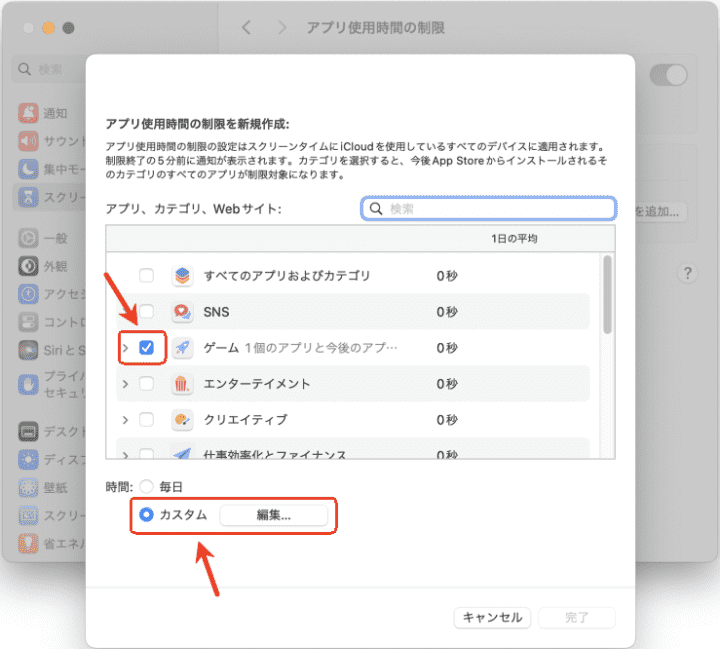Click the SNS category icon
The image size is (720, 649).
click(x=182, y=312)
